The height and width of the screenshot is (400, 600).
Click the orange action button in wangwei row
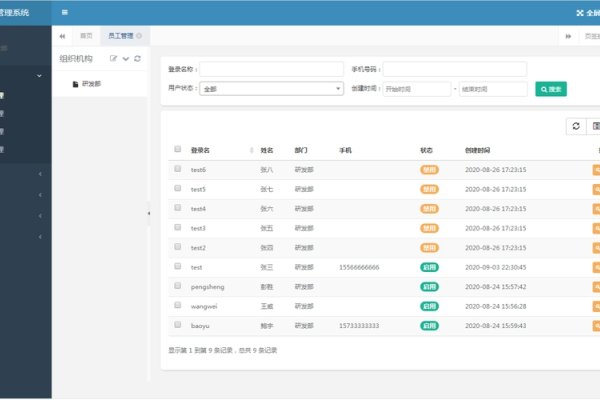(x=596, y=306)
